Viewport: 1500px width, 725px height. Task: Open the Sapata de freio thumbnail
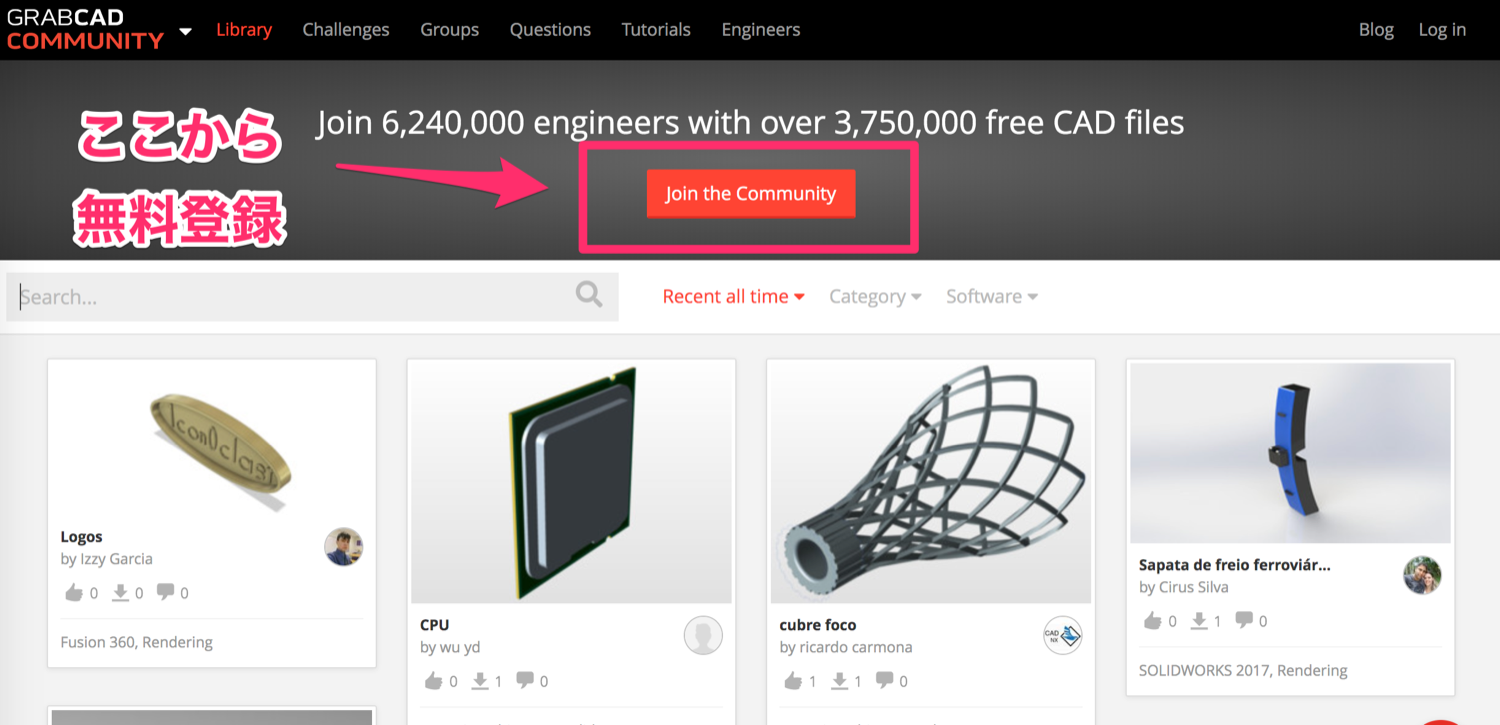(x=1290, y=453)
